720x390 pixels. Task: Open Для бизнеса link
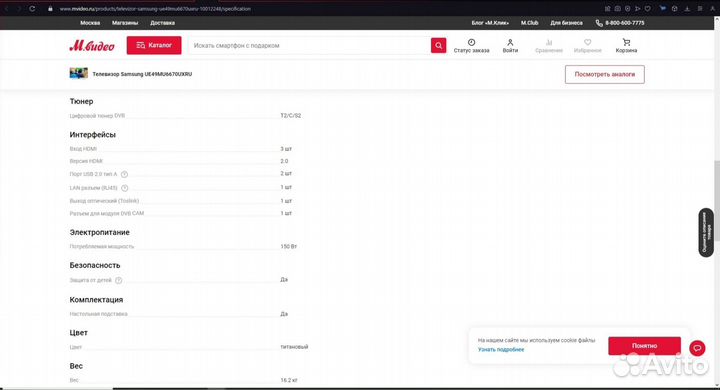point(567,23)
